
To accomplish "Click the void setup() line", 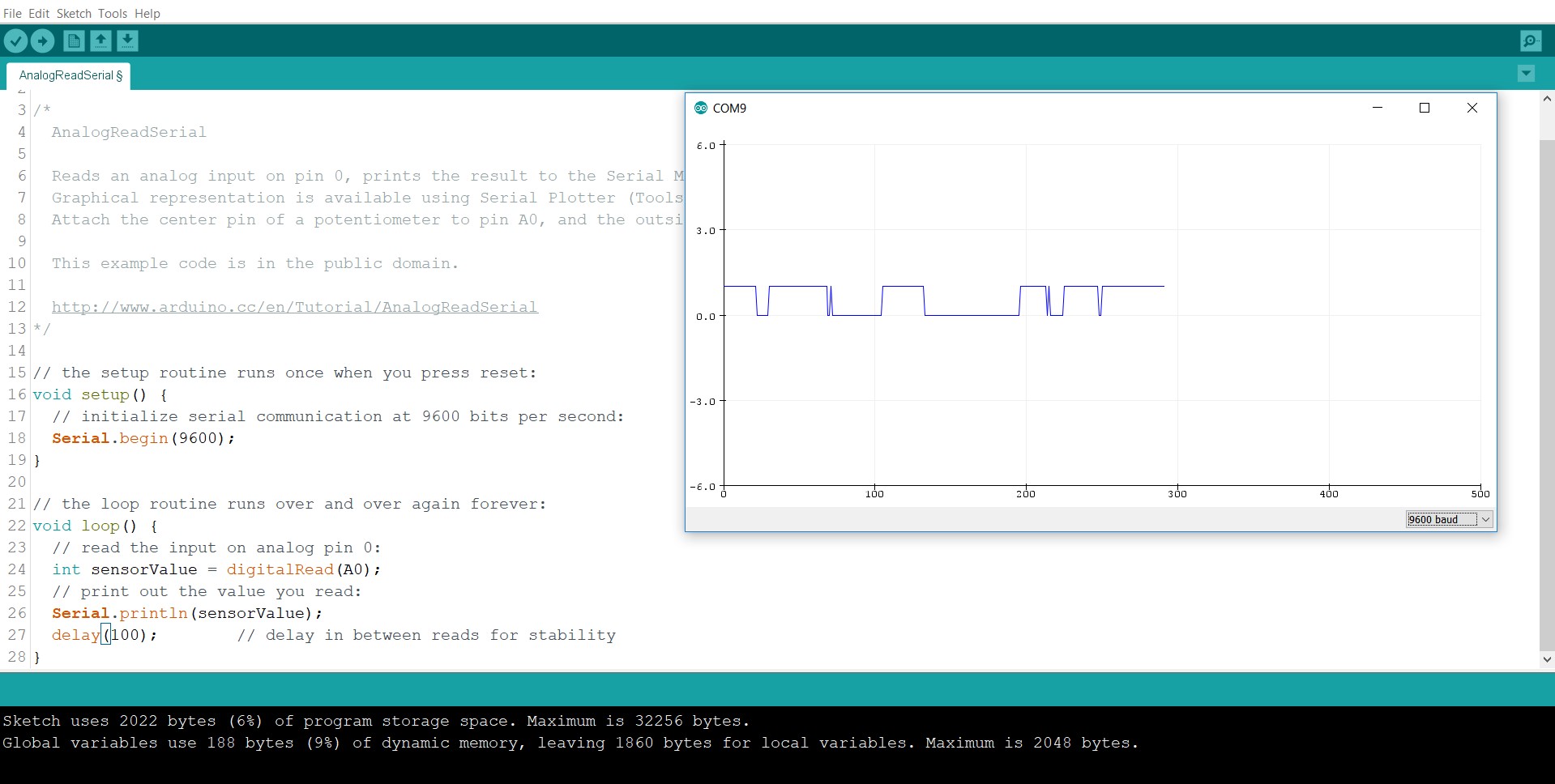I will (x=100, y=394).
